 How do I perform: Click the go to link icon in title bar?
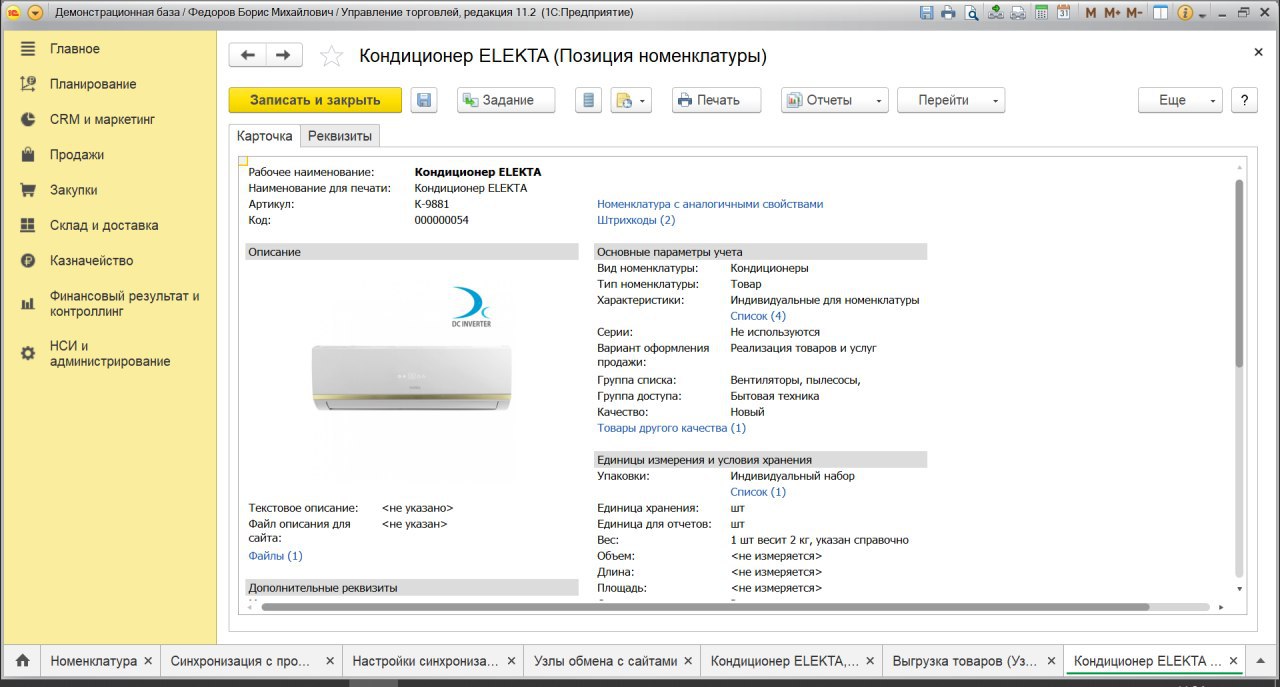coord(1018,13)
